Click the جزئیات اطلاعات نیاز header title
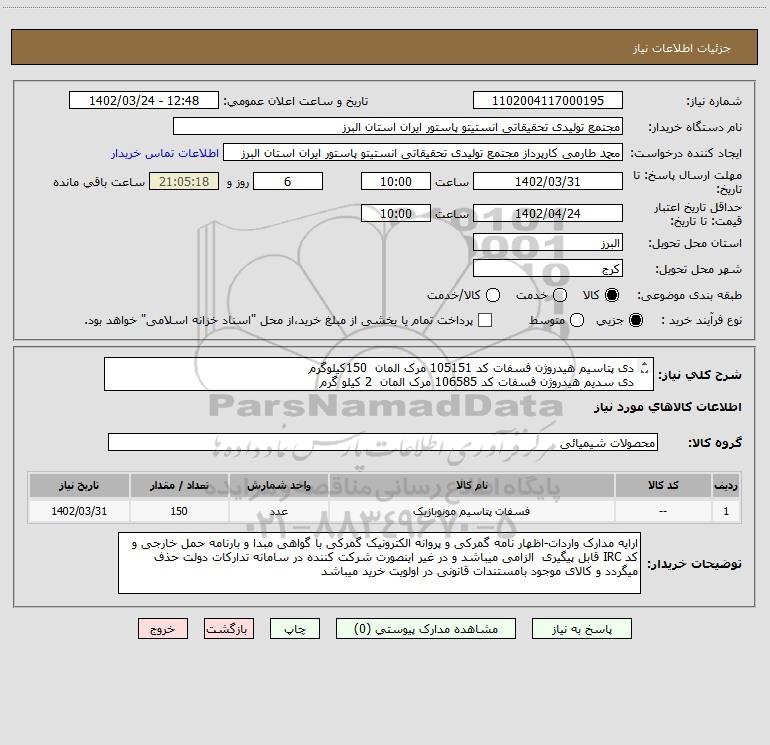Viewport: 770px width, 745px height. (x=681, y=48)
